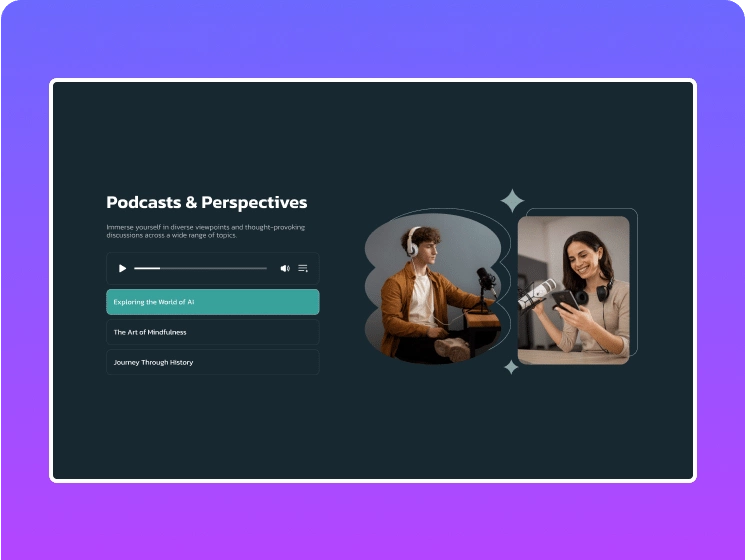The height and width of the screenshot is (560, 745).
Task: Click the played portion of the progress bar
Action: tap(146, 268)
